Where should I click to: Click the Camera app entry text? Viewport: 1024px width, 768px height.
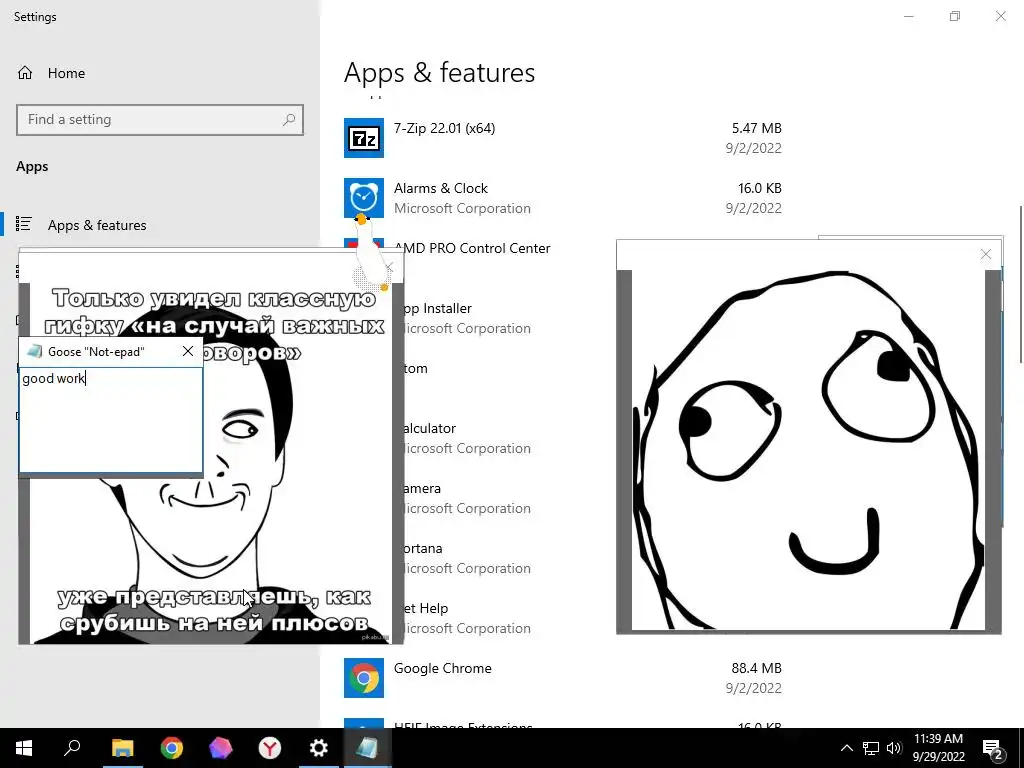pos(423,488)
